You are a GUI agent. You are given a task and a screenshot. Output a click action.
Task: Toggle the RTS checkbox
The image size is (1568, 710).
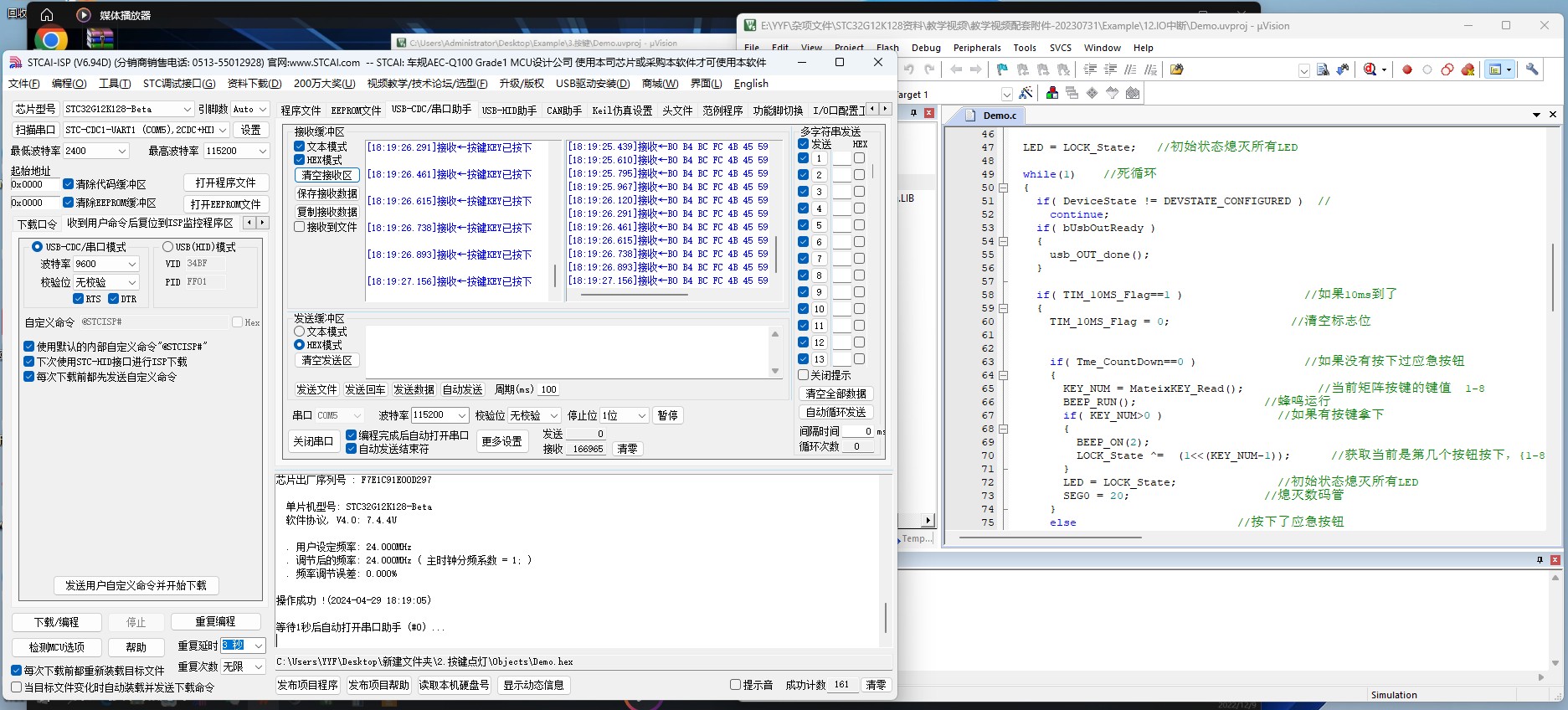pyautogui.click(x=79, y=299)
